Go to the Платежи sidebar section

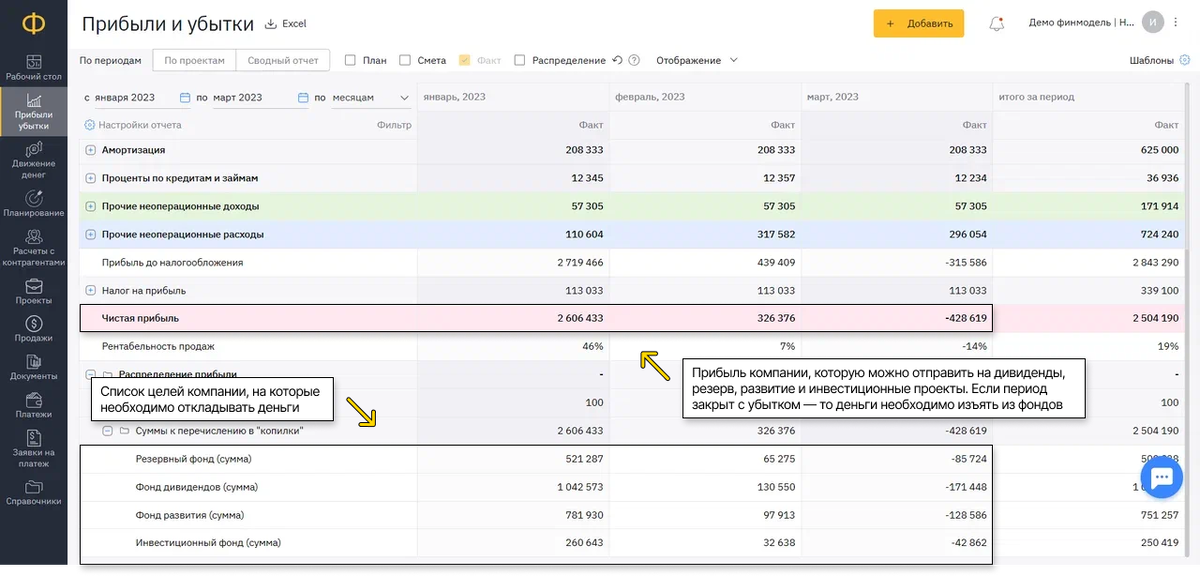click(34, 406)
